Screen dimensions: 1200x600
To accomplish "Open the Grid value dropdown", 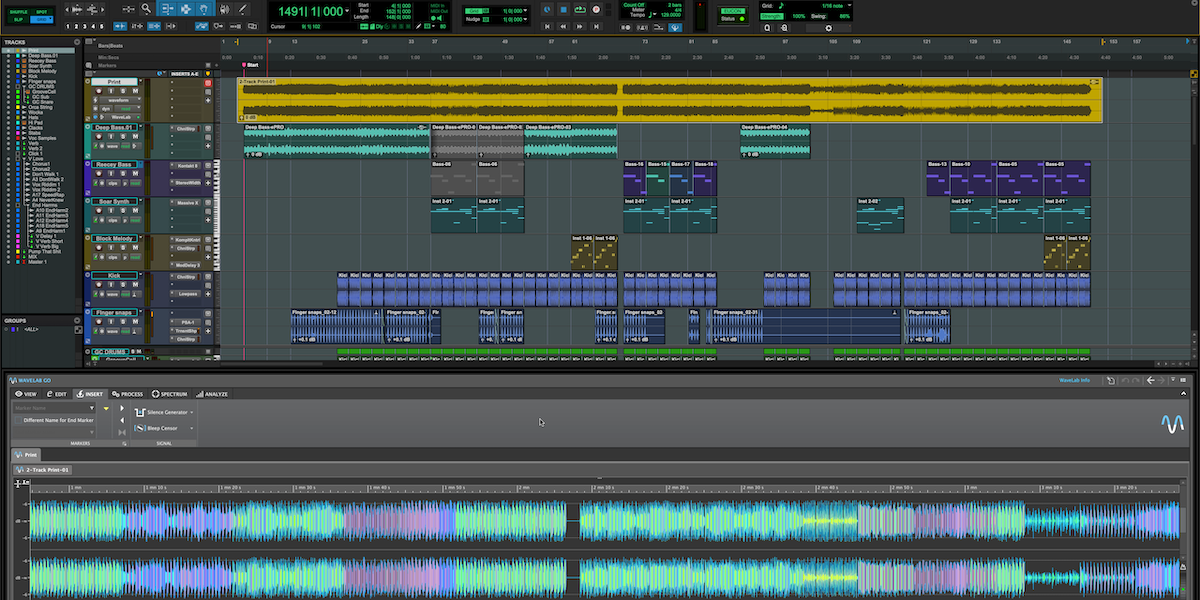I will (849, 5).
